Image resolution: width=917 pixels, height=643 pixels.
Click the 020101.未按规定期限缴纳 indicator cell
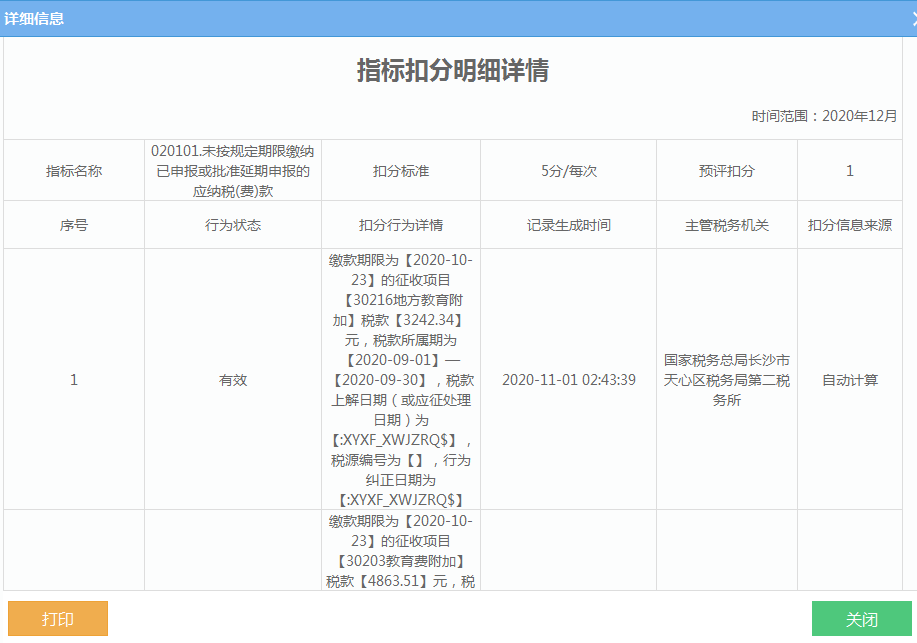233,171
